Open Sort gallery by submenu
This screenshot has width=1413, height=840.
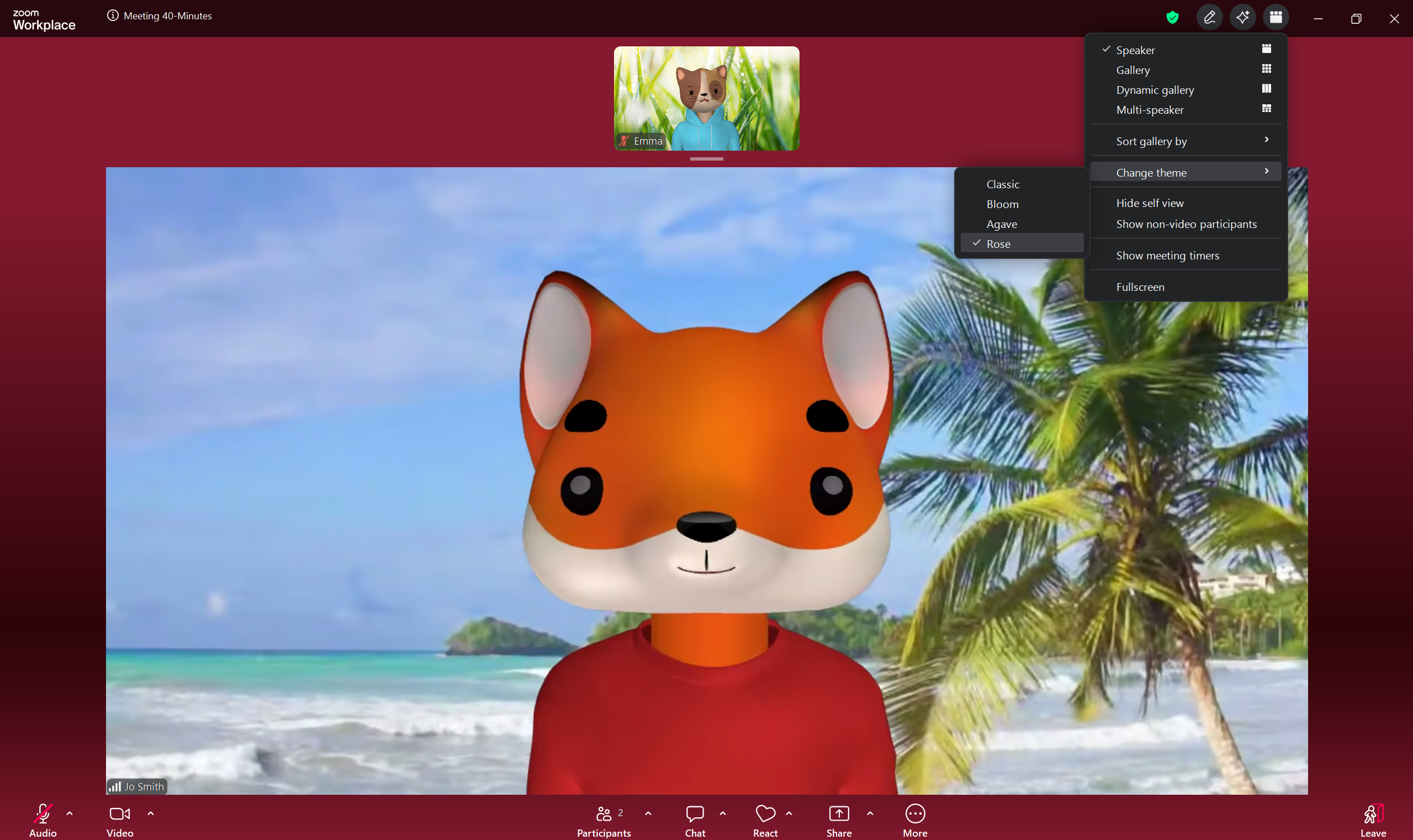coord(1186,141)
